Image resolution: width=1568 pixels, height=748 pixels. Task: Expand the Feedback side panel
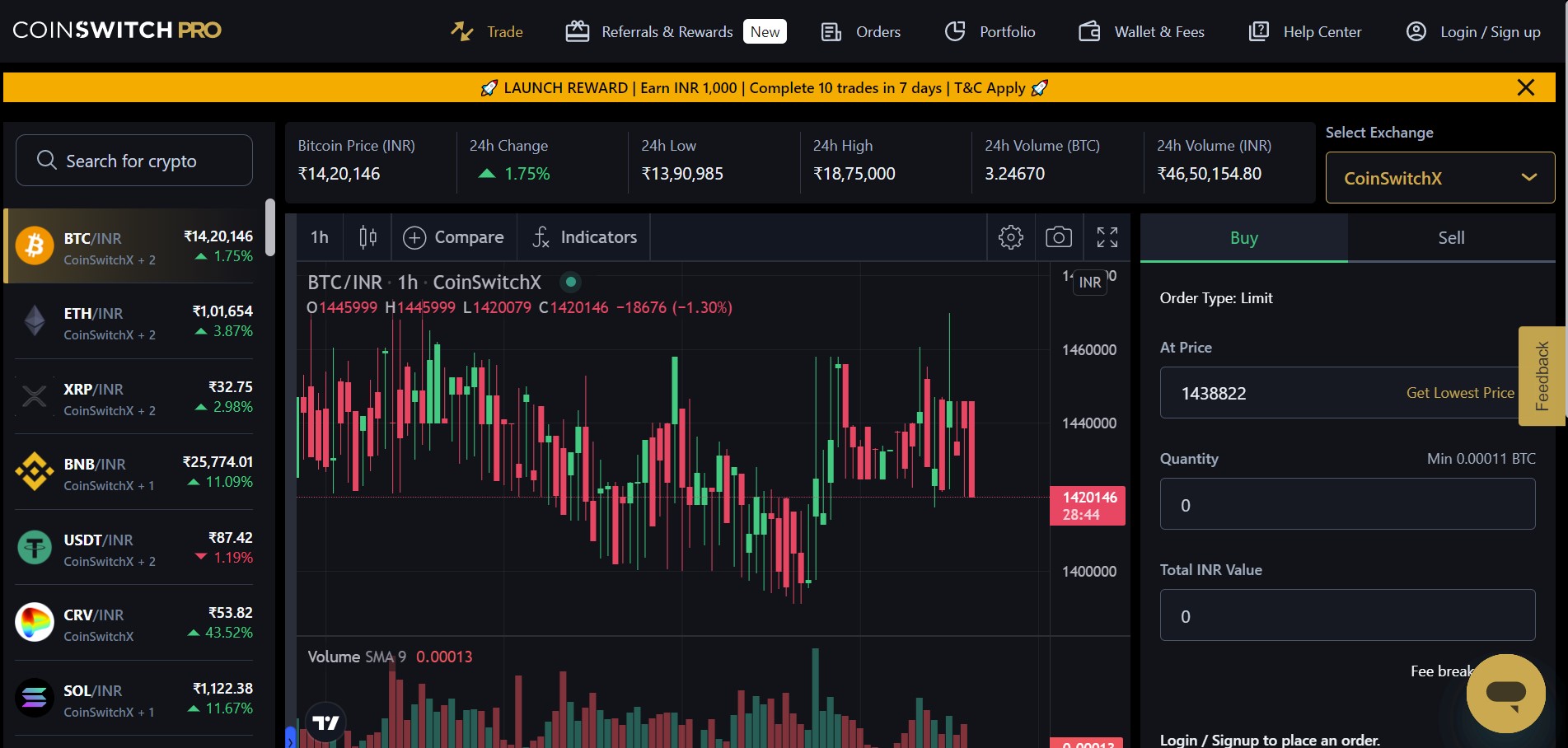pos(1542,376)
